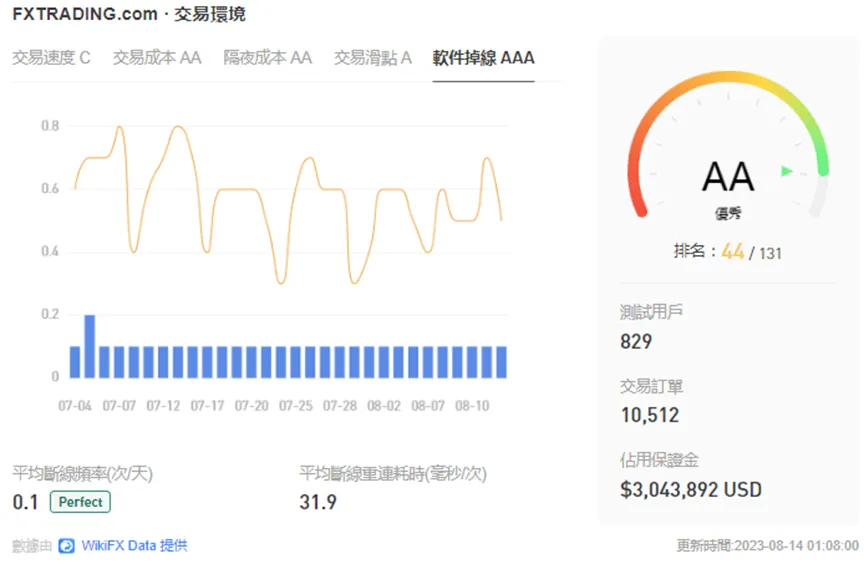
Task: Click the 平均斷線重連耗時(毫秒/次) label
Action: 393,474
